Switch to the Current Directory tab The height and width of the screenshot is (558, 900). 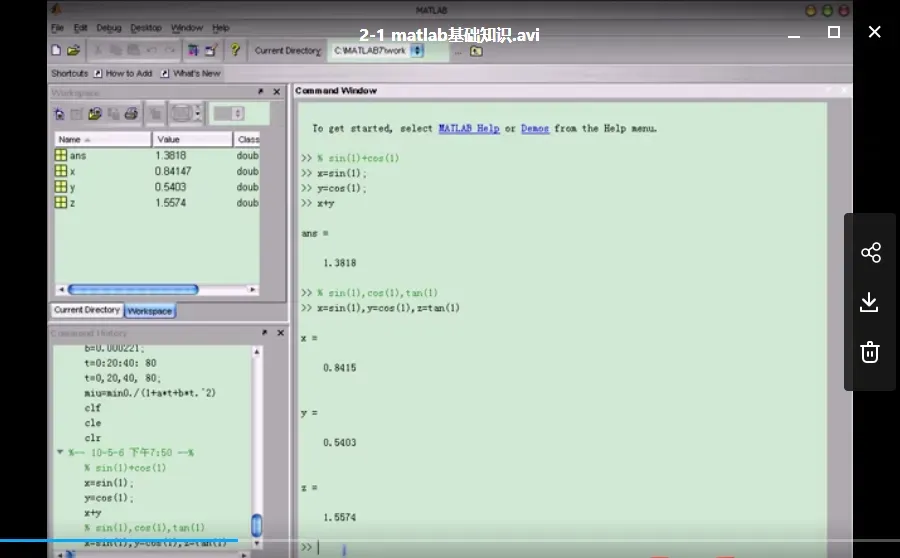tap(87, 310)
